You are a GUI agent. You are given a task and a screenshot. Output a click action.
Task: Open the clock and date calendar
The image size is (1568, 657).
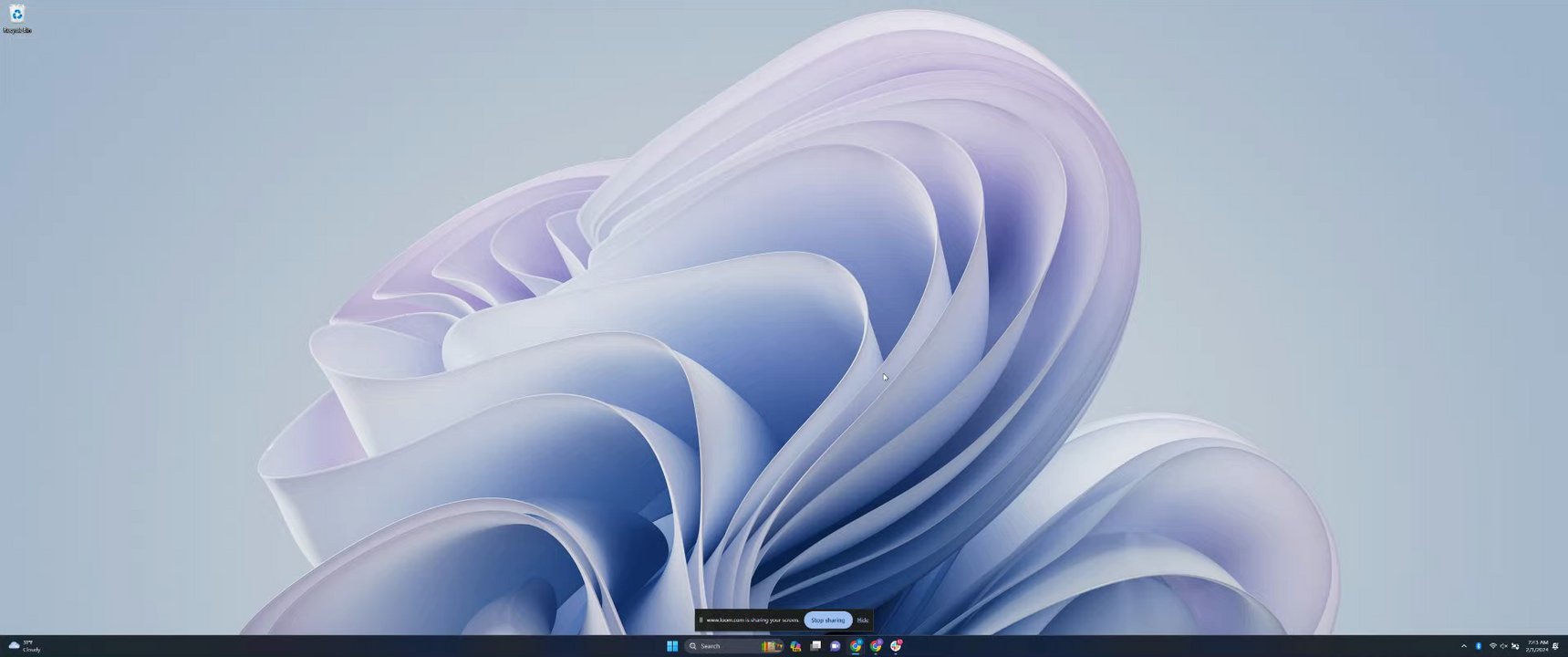1538,646
